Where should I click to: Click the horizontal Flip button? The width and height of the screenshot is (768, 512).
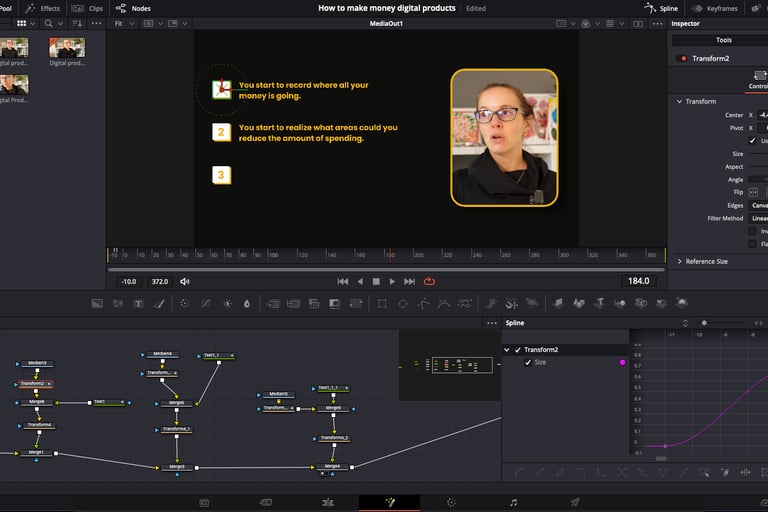pyautogui.click(x=755, y=192)
